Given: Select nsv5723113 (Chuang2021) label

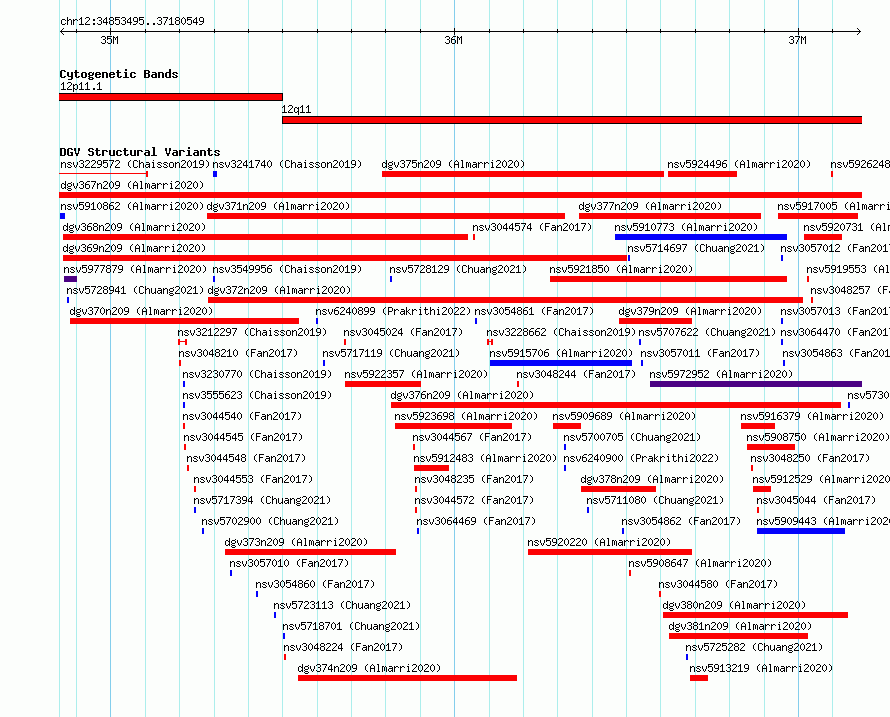Looking at the screenshot, I should [x=342, y=605].
